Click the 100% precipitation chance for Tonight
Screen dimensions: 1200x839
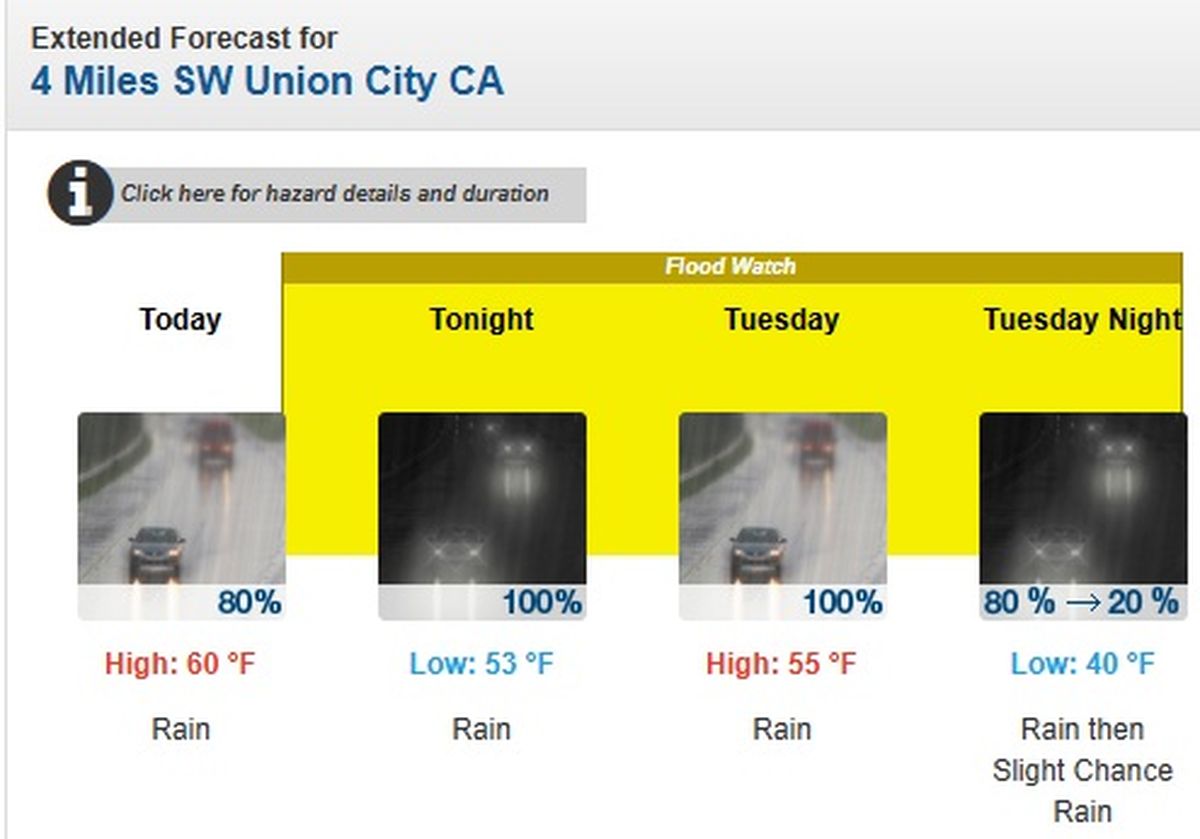coord(541,603)
